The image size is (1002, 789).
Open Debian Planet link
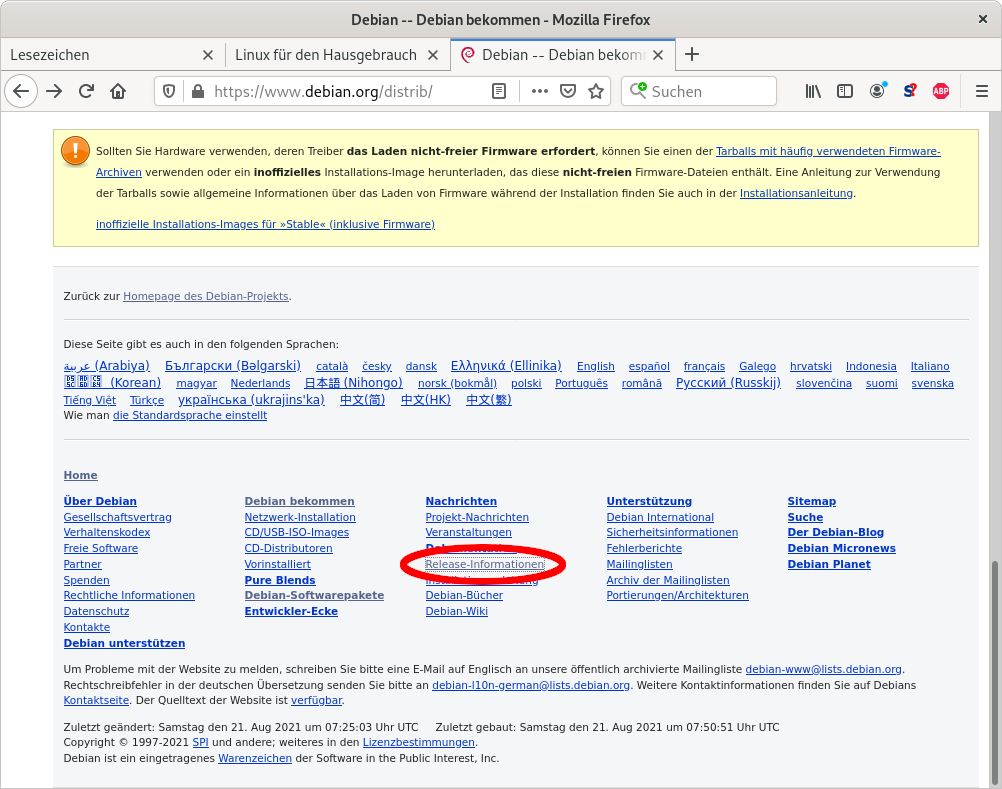(829, 564)
